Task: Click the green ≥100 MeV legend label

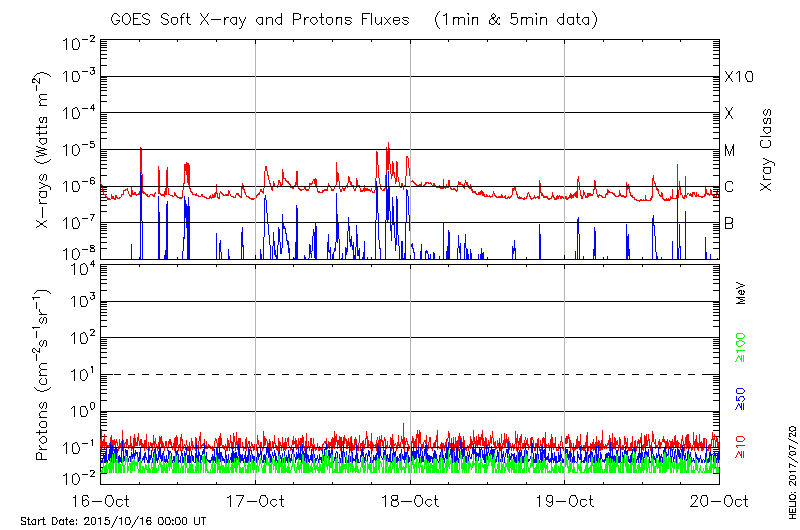Action: click(741, 347)
